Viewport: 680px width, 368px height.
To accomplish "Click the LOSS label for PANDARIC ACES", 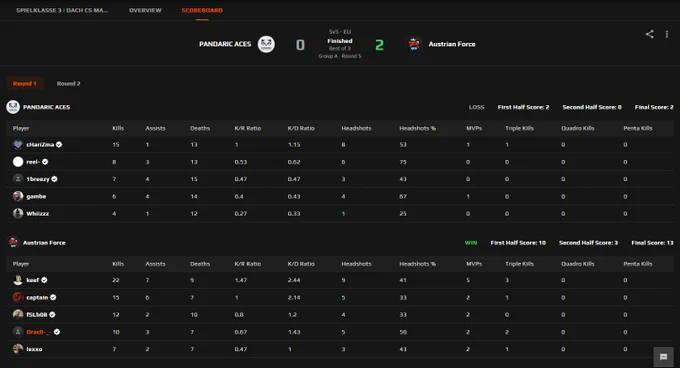I will click(476, 107).
